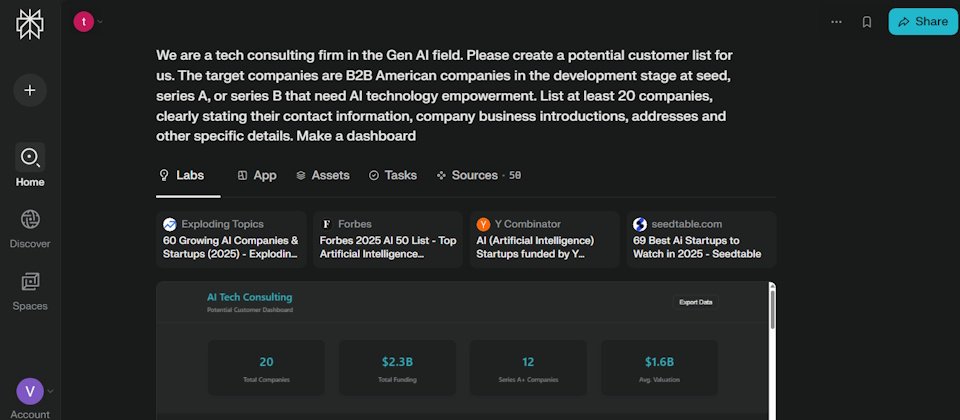View the Sources 50 tab
Screen dimensions: 960x420
(479, 175)
